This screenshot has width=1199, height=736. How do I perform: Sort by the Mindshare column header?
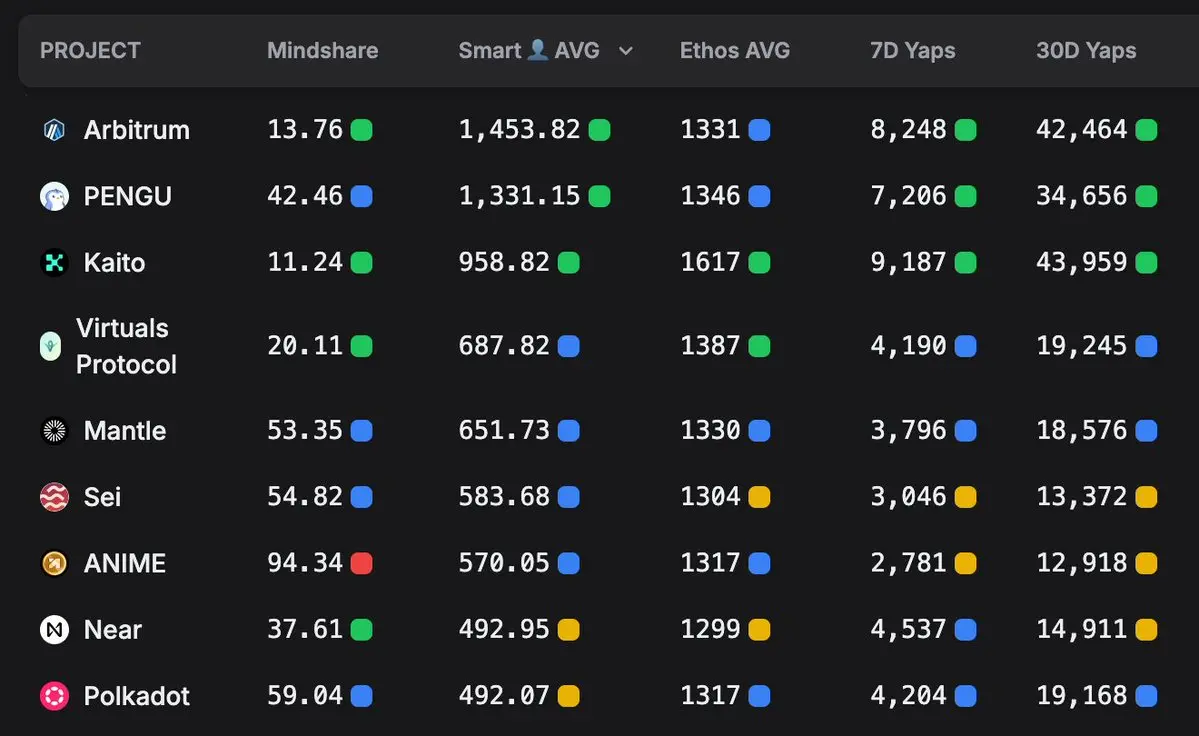[323, 50]
